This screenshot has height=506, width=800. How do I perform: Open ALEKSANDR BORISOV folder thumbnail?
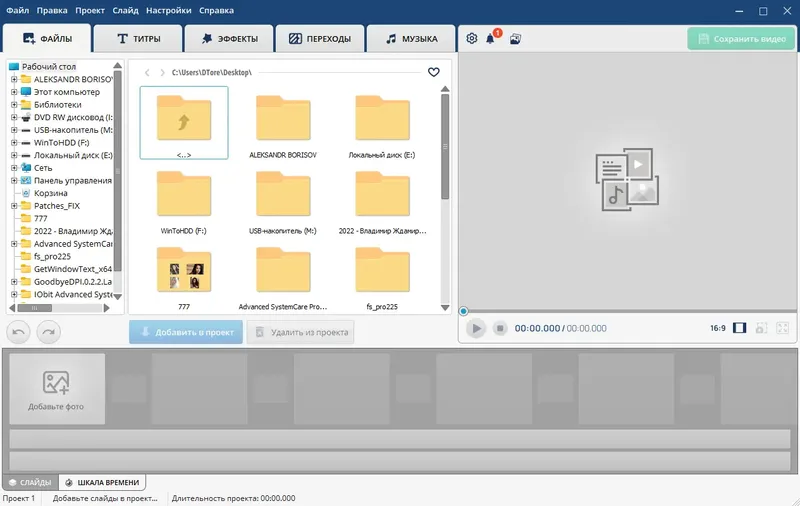(283, 123)
